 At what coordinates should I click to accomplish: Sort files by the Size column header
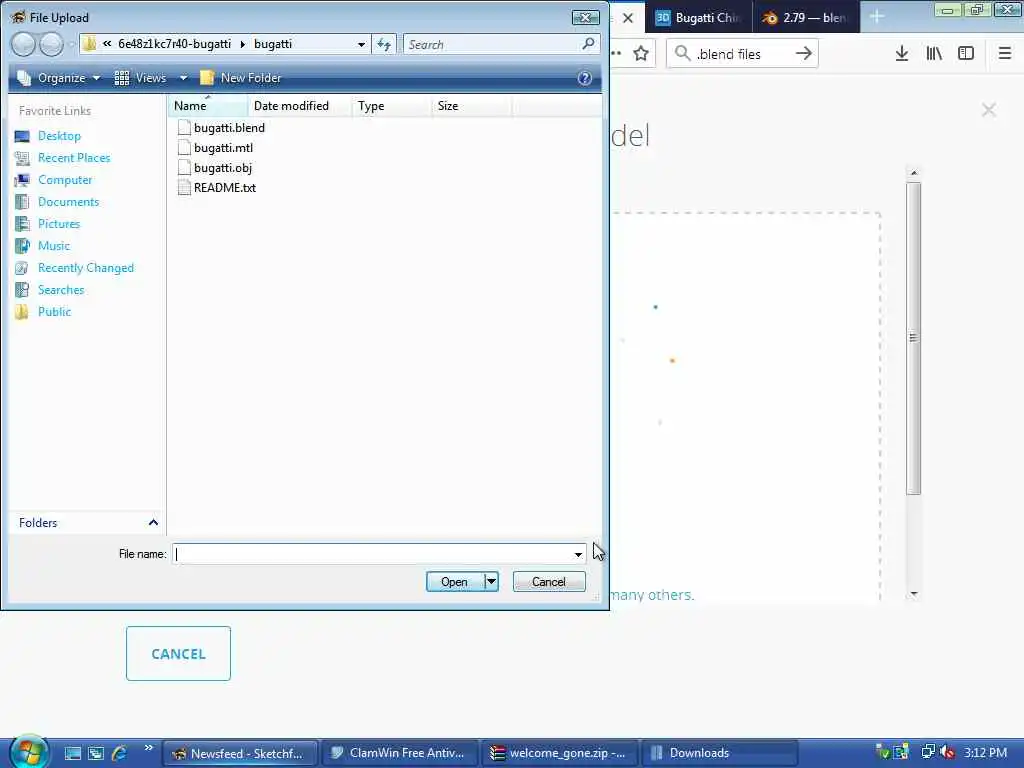pos(471,106)
